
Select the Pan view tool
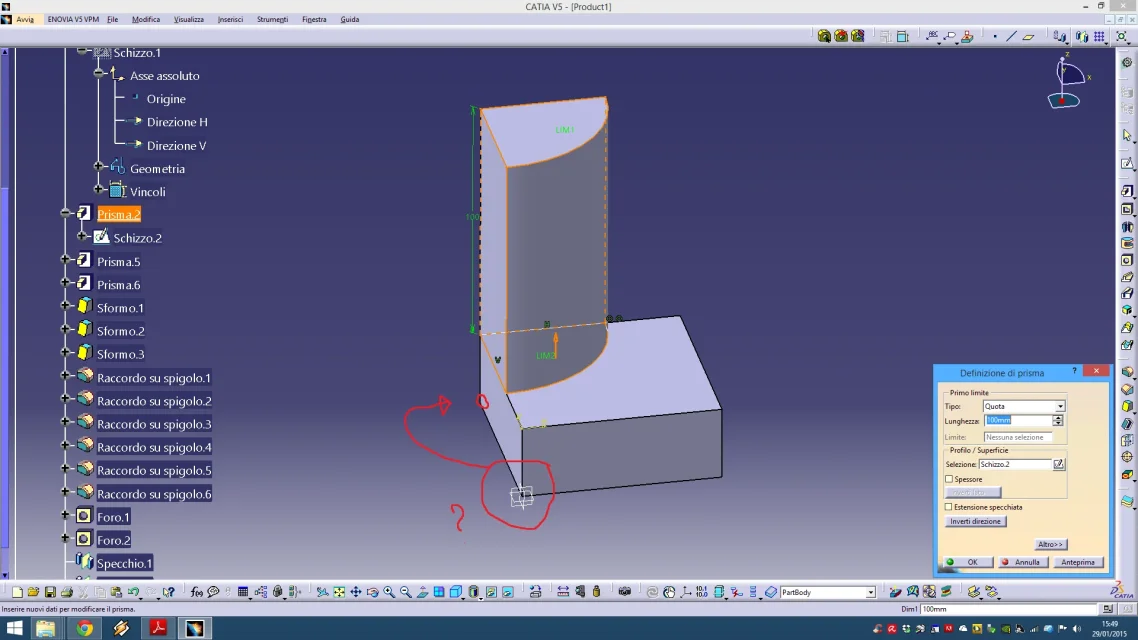(x=356, y=592)
